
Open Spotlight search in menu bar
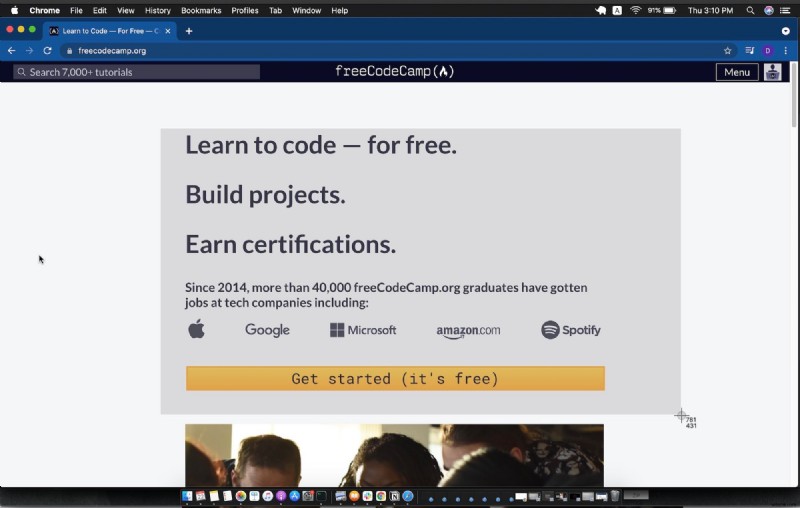750,10
